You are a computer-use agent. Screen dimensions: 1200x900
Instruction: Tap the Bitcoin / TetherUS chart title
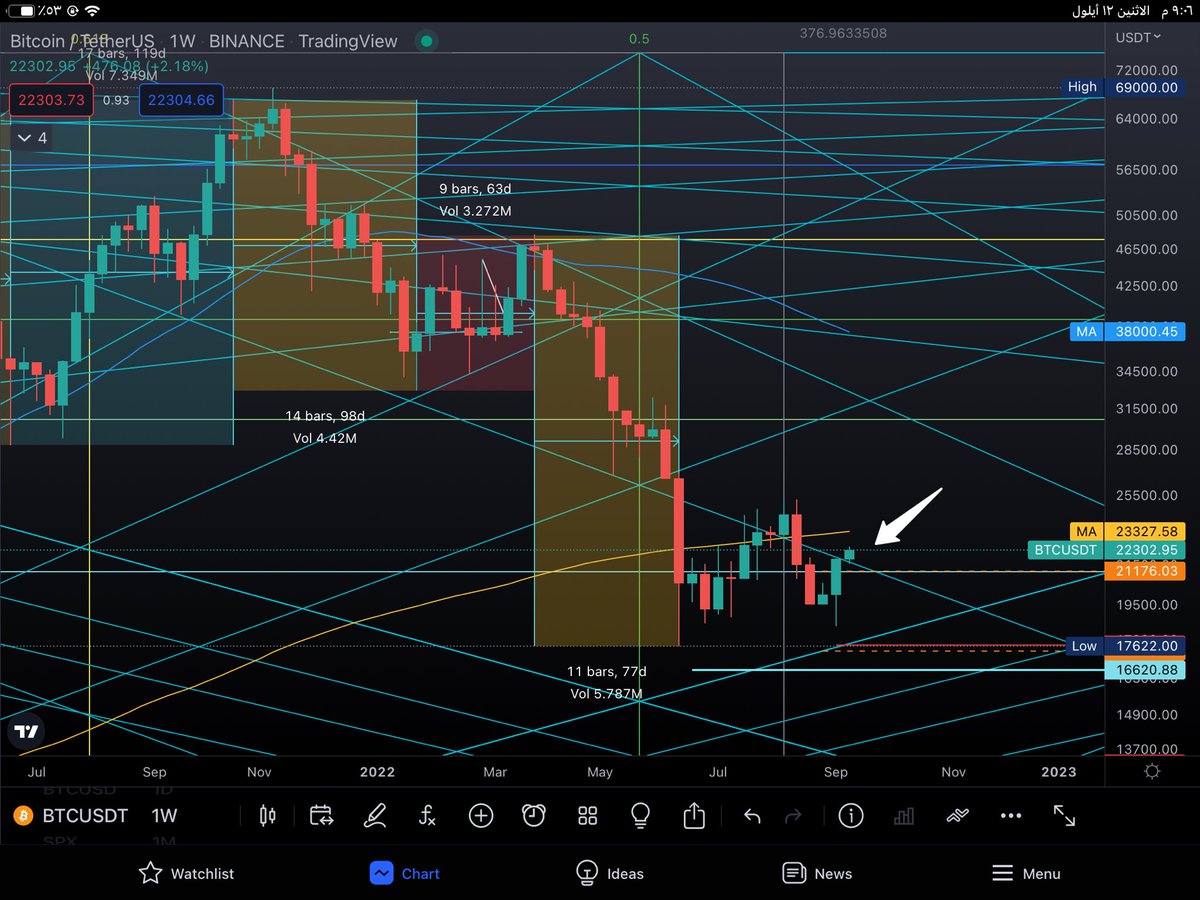click(x=83, y=41)
